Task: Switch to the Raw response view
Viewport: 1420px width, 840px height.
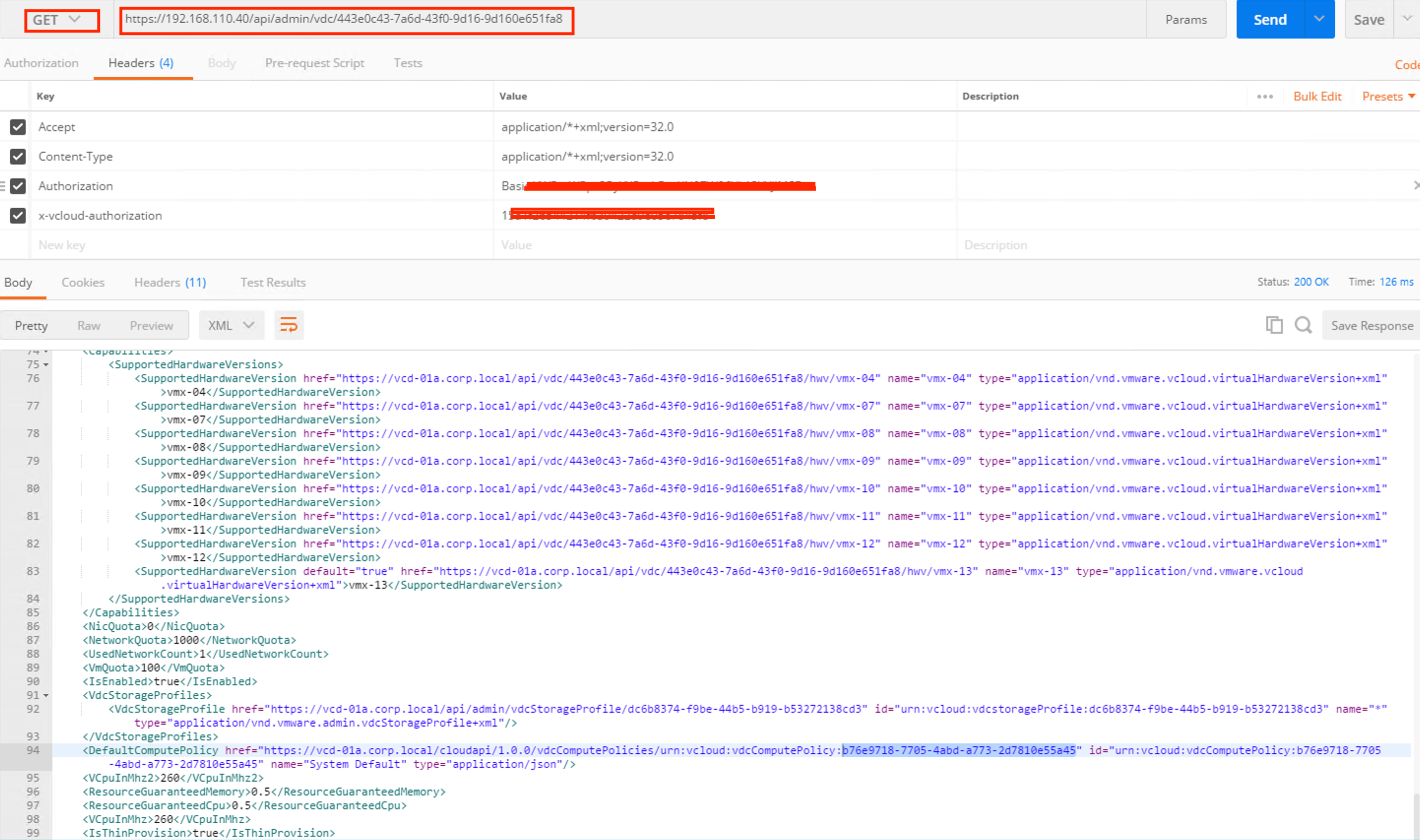Action: 88,325
